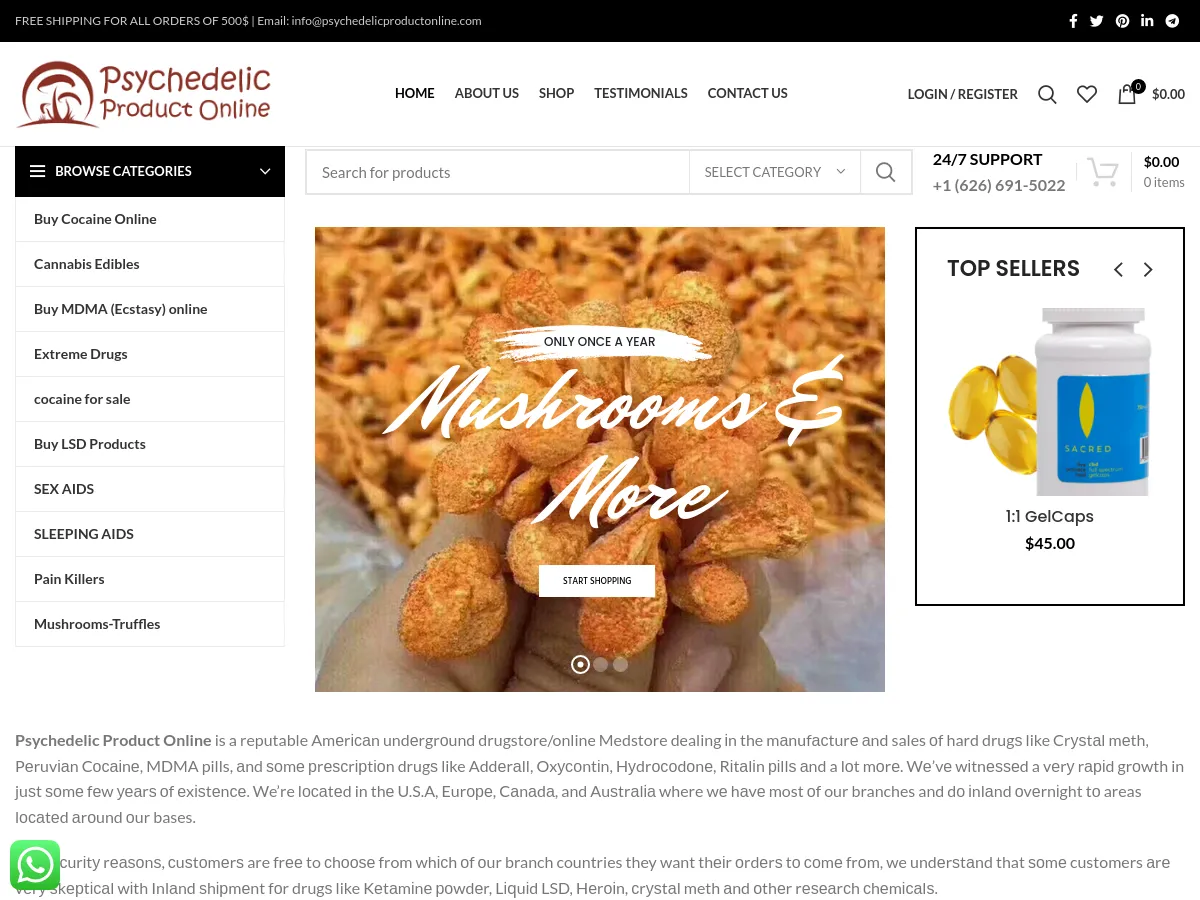Show previous Top Sellers product
This screenshot has width=1200, height=900.
pyautogui.click(x=1118, y=270)
